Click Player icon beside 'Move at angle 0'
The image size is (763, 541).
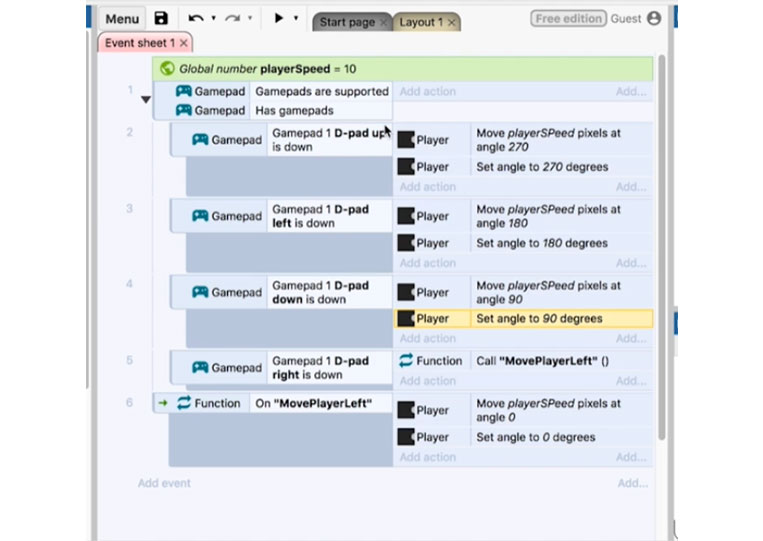(406, 410)
